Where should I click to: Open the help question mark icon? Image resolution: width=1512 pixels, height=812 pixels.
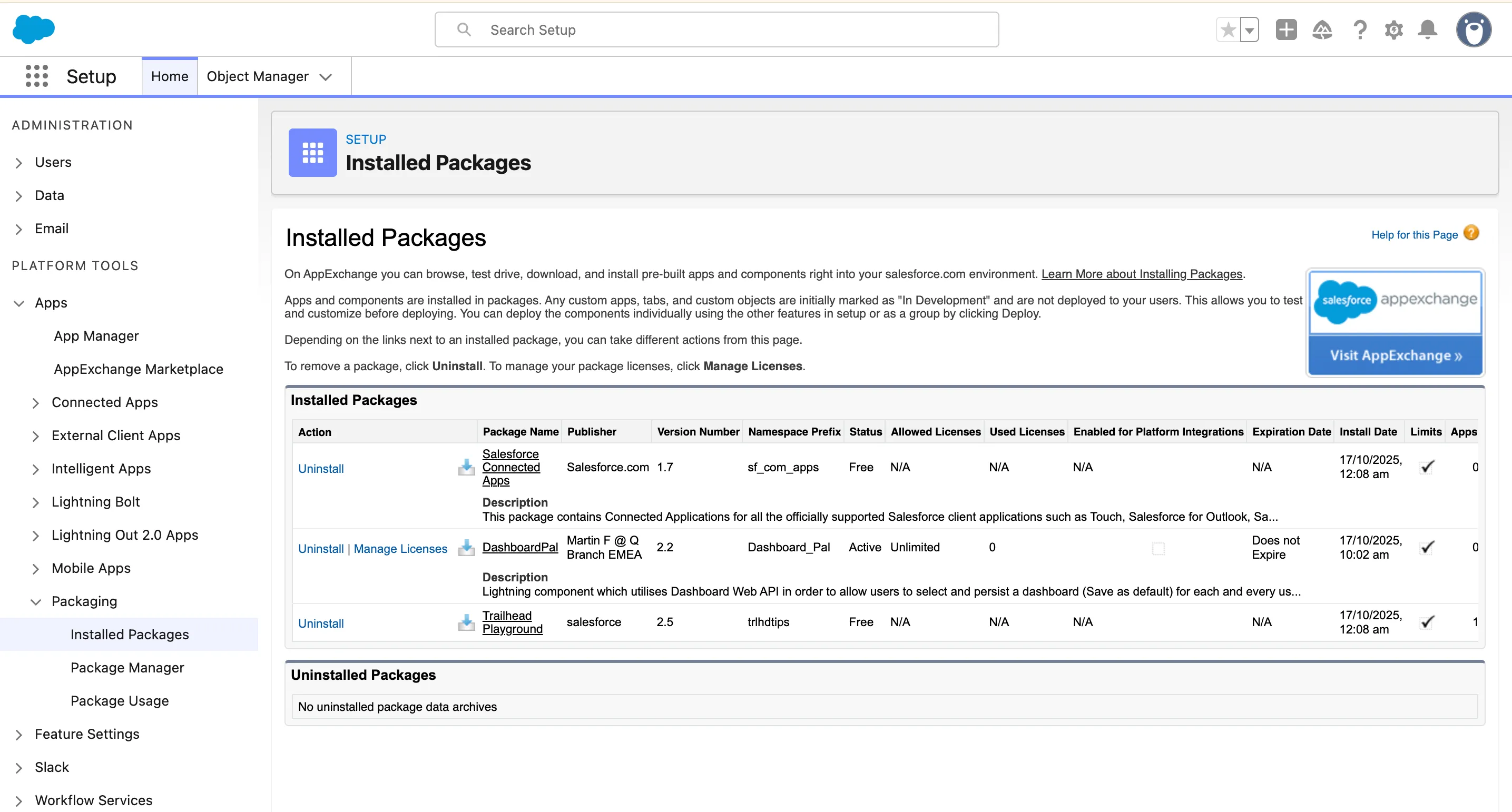pos(1359,30)
